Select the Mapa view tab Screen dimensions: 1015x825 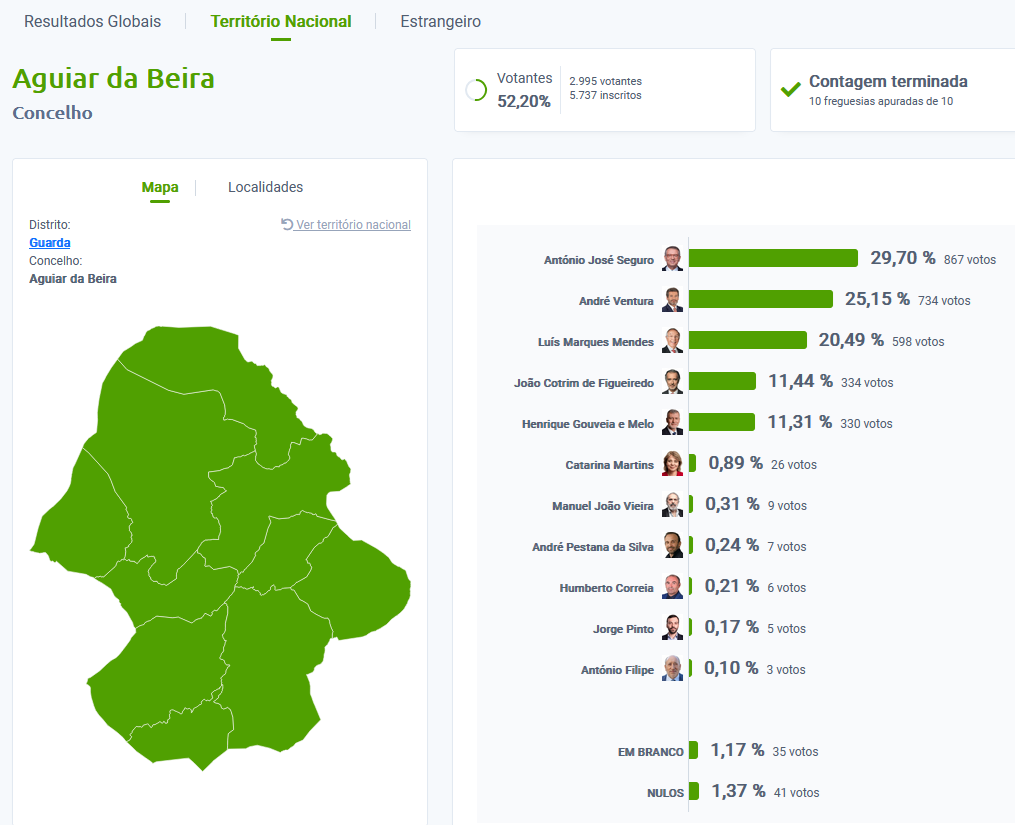(x=160, y=187)
